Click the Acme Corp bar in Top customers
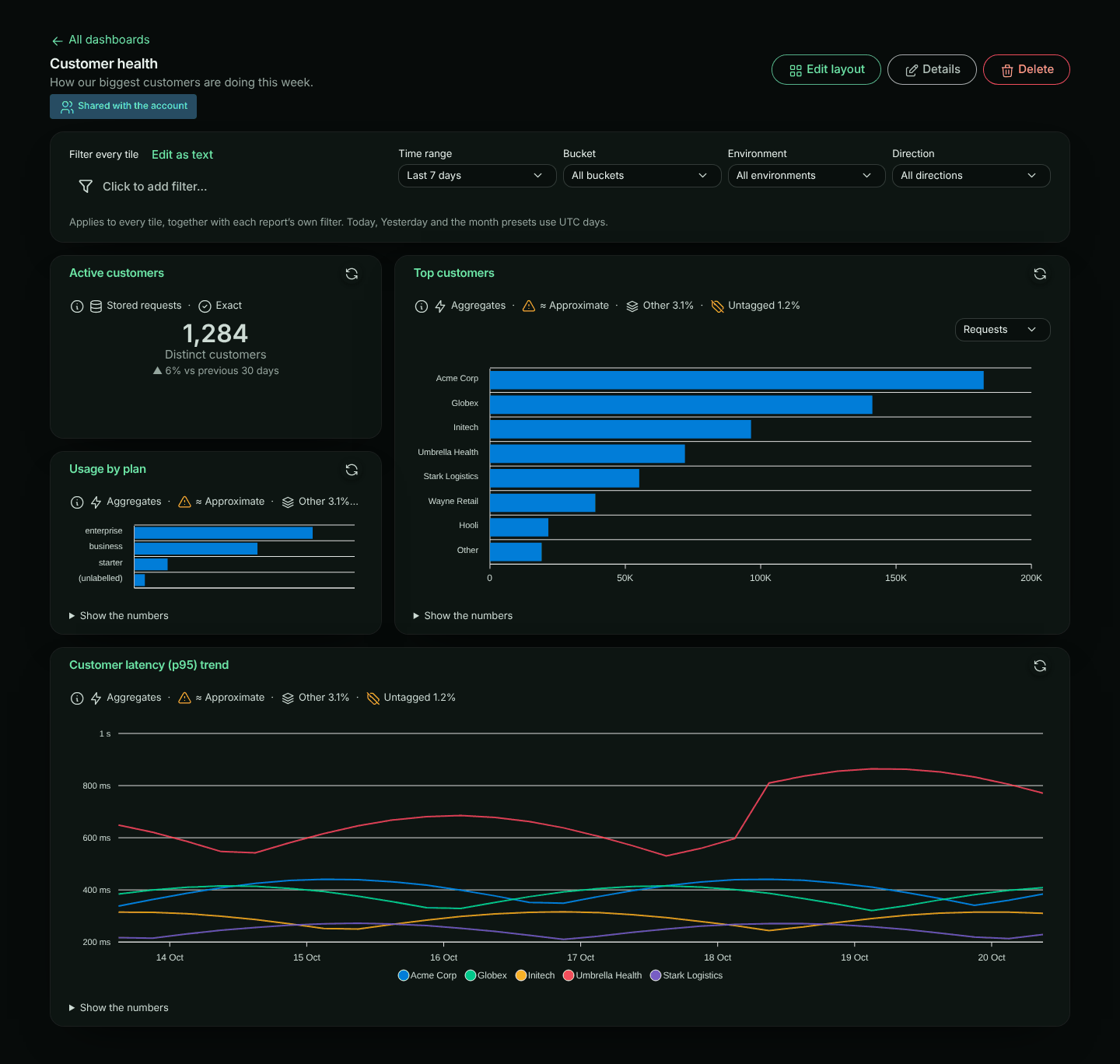This screenshot has width=1120, height=1064. tap(737, 380)
